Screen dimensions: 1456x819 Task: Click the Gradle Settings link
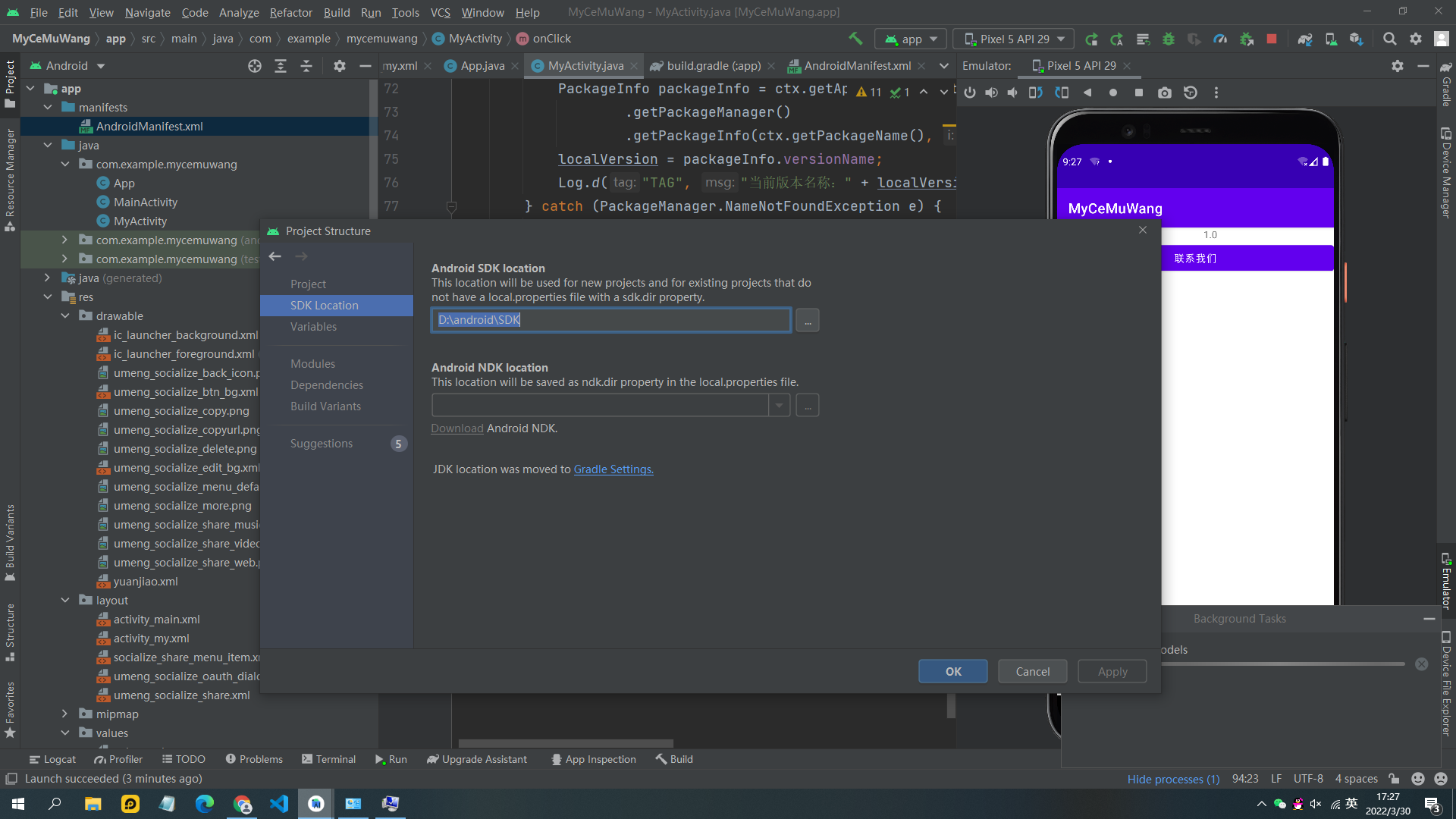[x=613, y=469]
